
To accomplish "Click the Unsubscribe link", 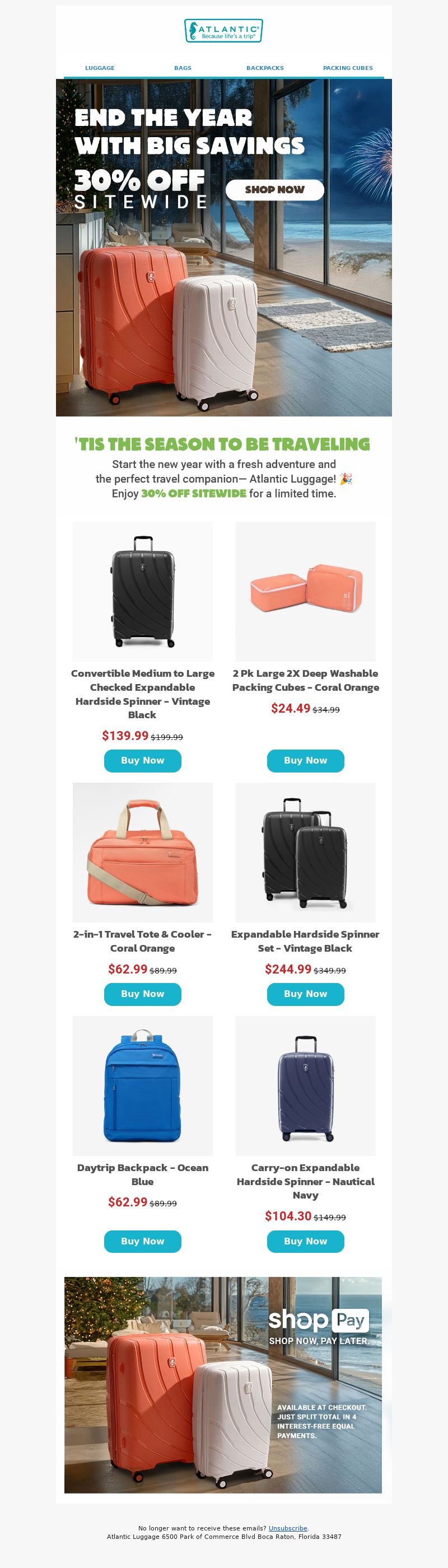I will 288,1528.
